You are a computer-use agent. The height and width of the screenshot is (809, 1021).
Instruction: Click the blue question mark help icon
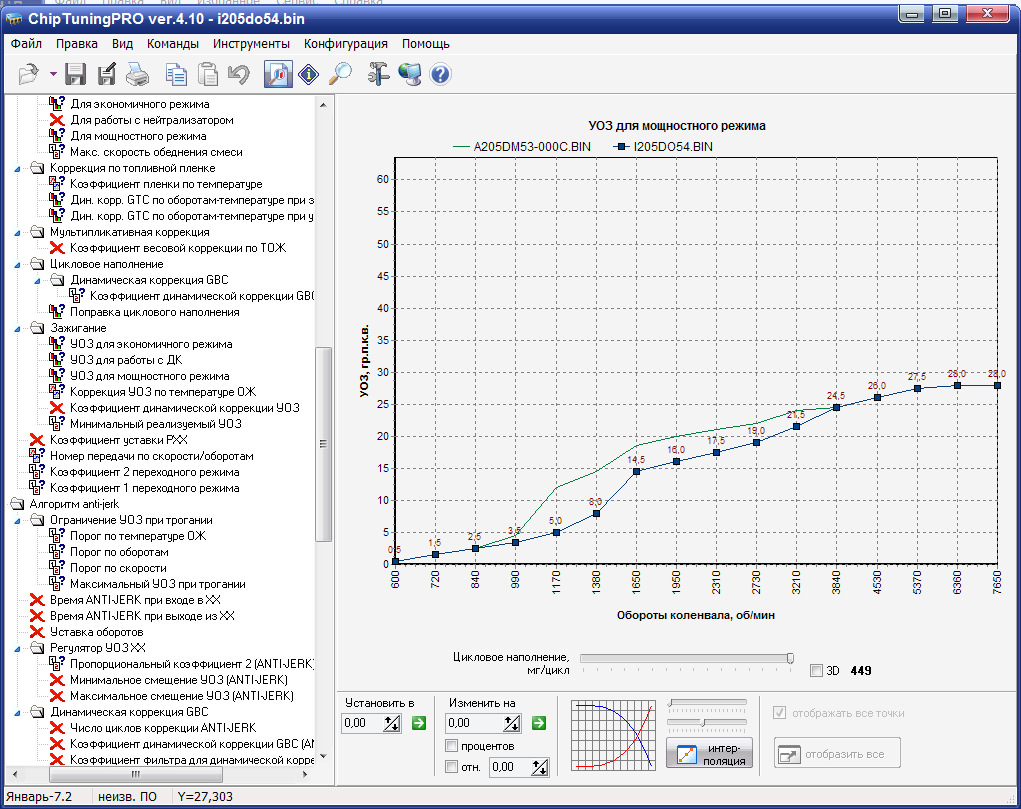[x=440, y=74]
